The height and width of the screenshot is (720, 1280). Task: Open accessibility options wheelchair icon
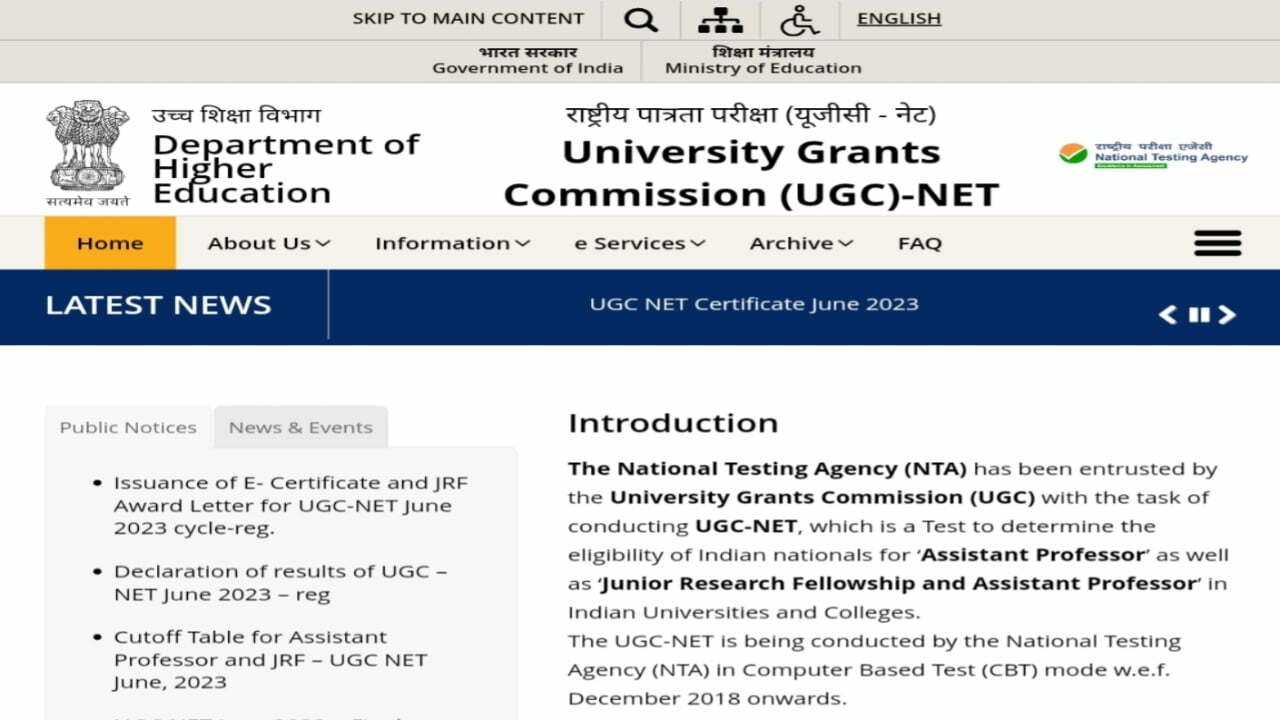point(800,19)
